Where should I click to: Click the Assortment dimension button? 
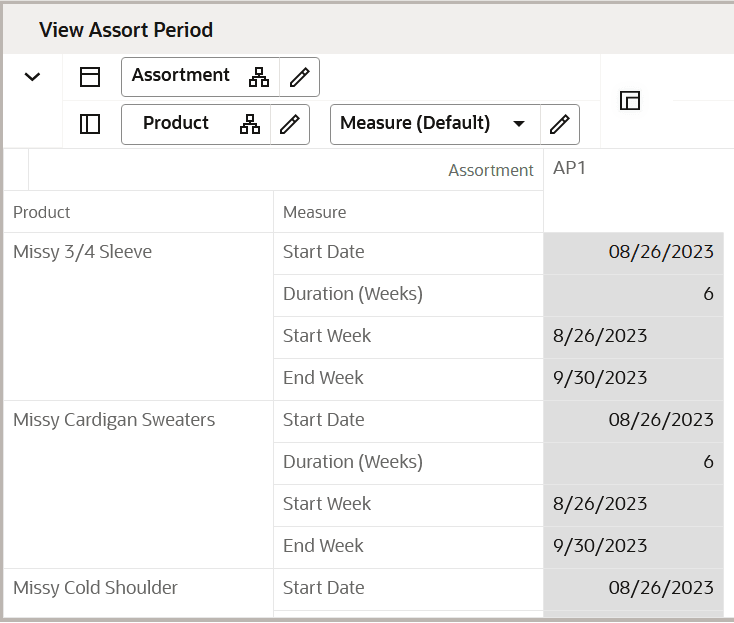(181, 76)
